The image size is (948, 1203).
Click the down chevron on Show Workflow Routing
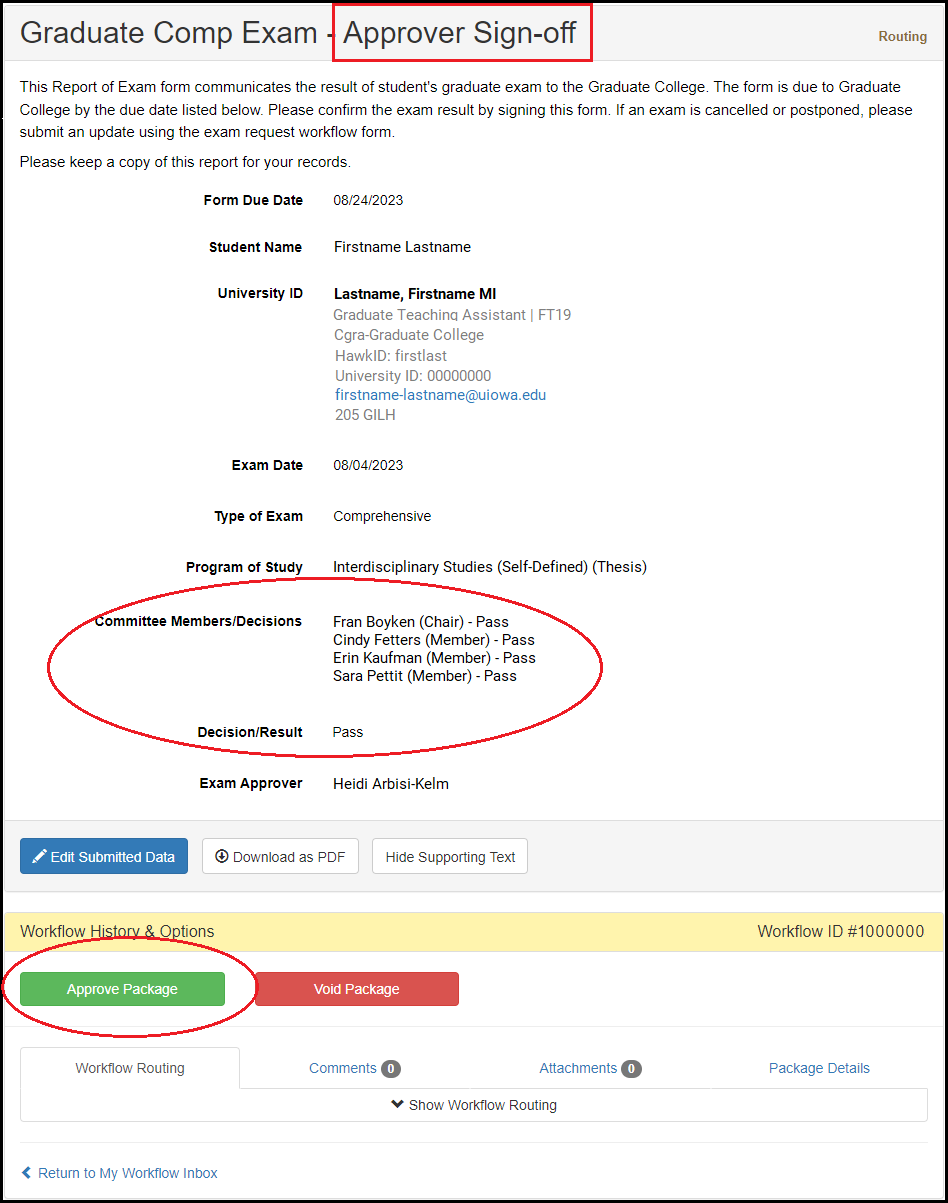398,1104
